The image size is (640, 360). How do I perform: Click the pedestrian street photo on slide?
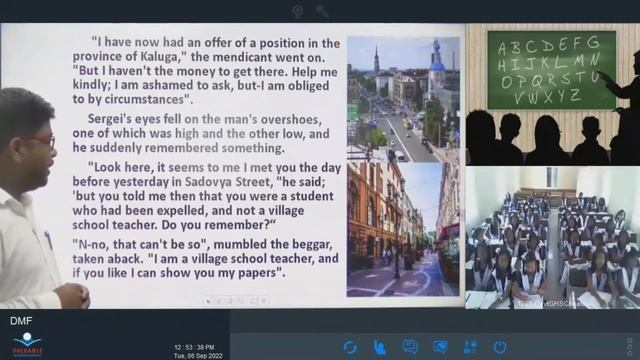coord(403,230)
